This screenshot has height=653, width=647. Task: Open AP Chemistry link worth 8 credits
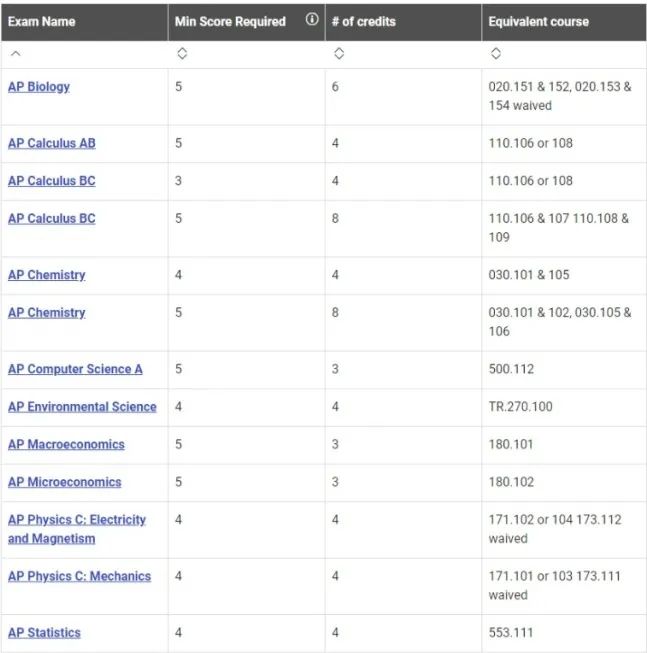(46, 313)
